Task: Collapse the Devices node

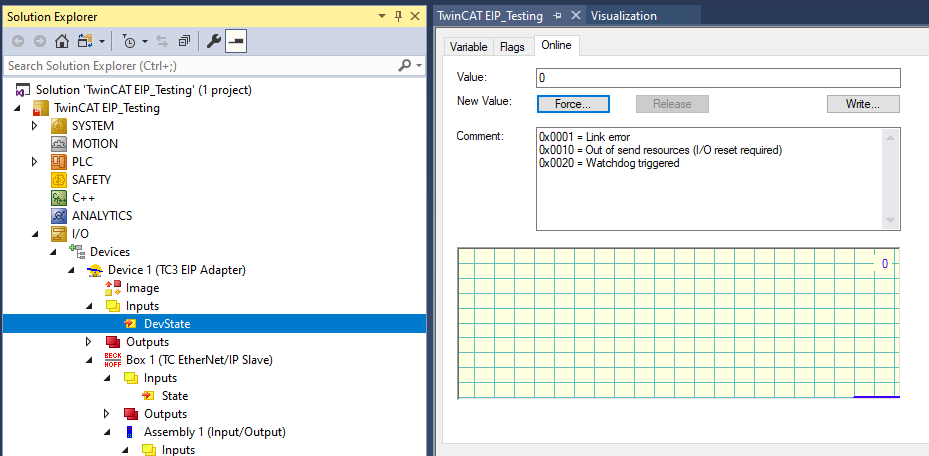Action: (x=52, y=252)
